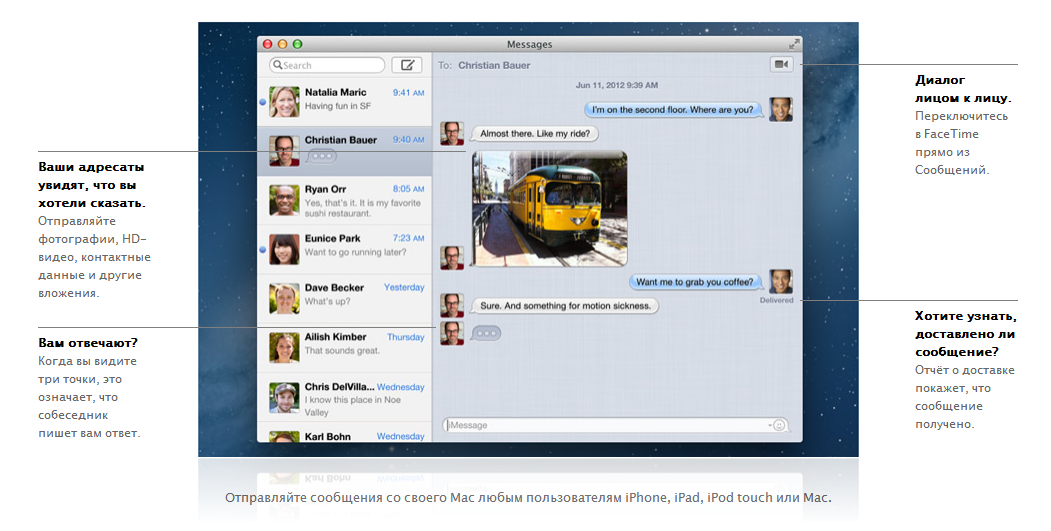The height and width of the screenshot is (531, 1051).
Task: Click the Yesterday label on Dave Becker's row
Action: [404, 287]
